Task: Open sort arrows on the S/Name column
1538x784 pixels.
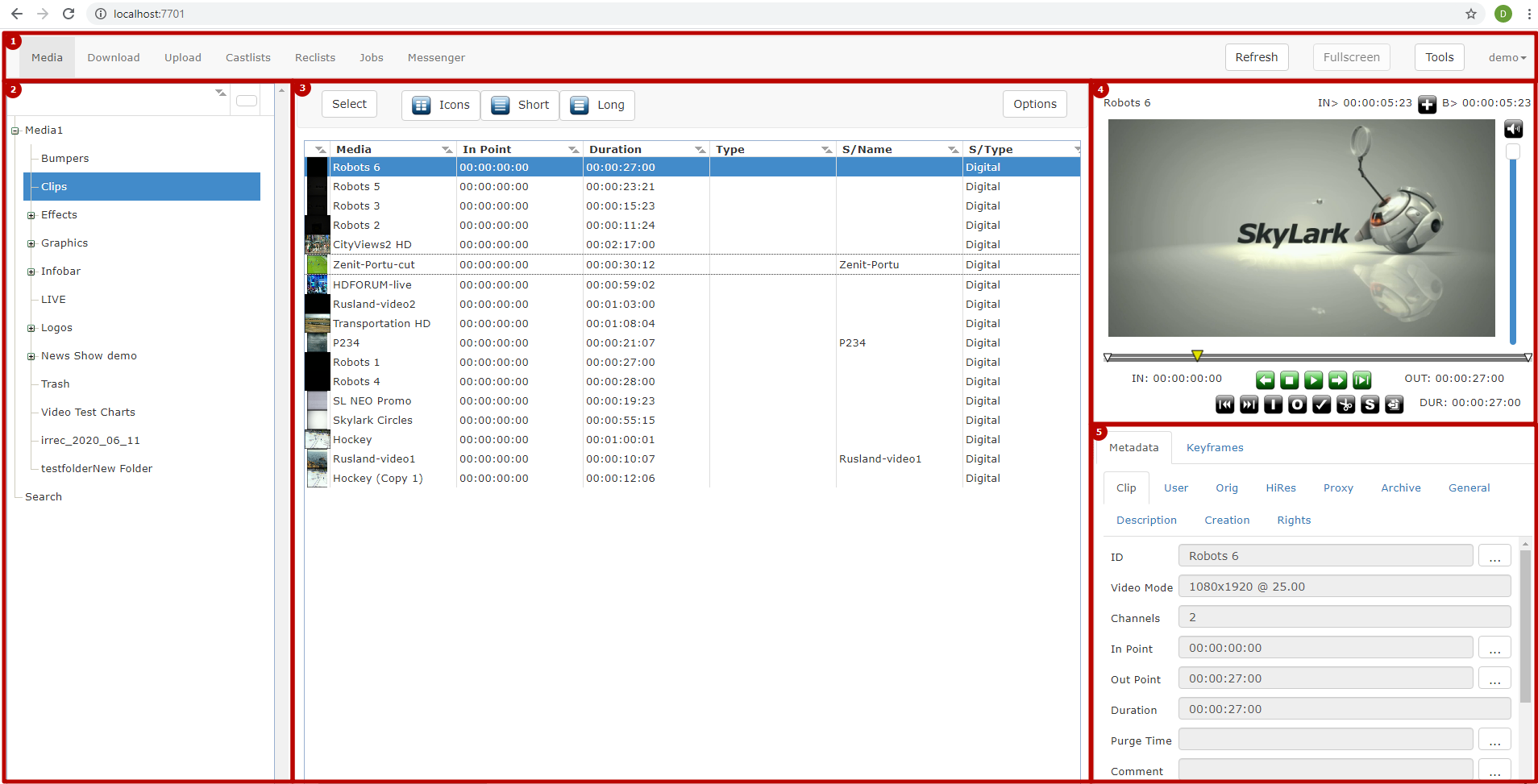Action: (x=954, y=150)
